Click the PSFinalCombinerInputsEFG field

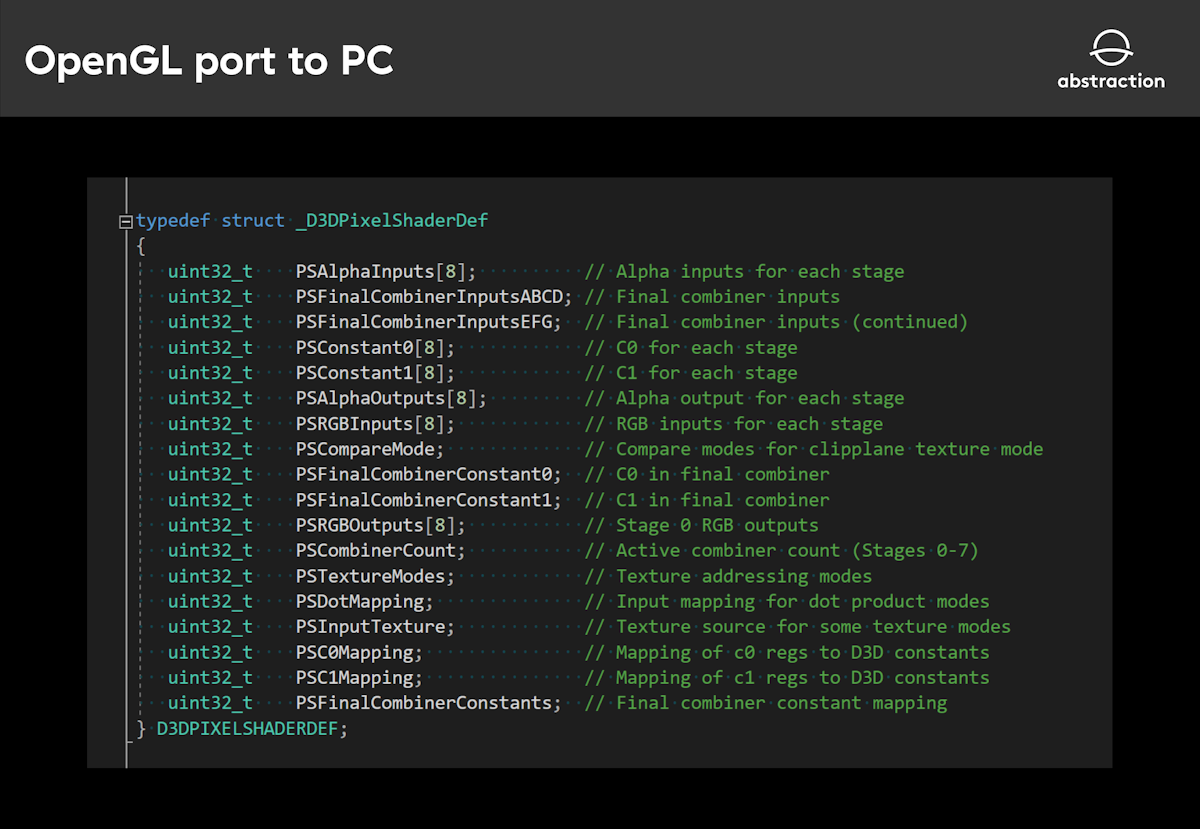click(427, 322)
